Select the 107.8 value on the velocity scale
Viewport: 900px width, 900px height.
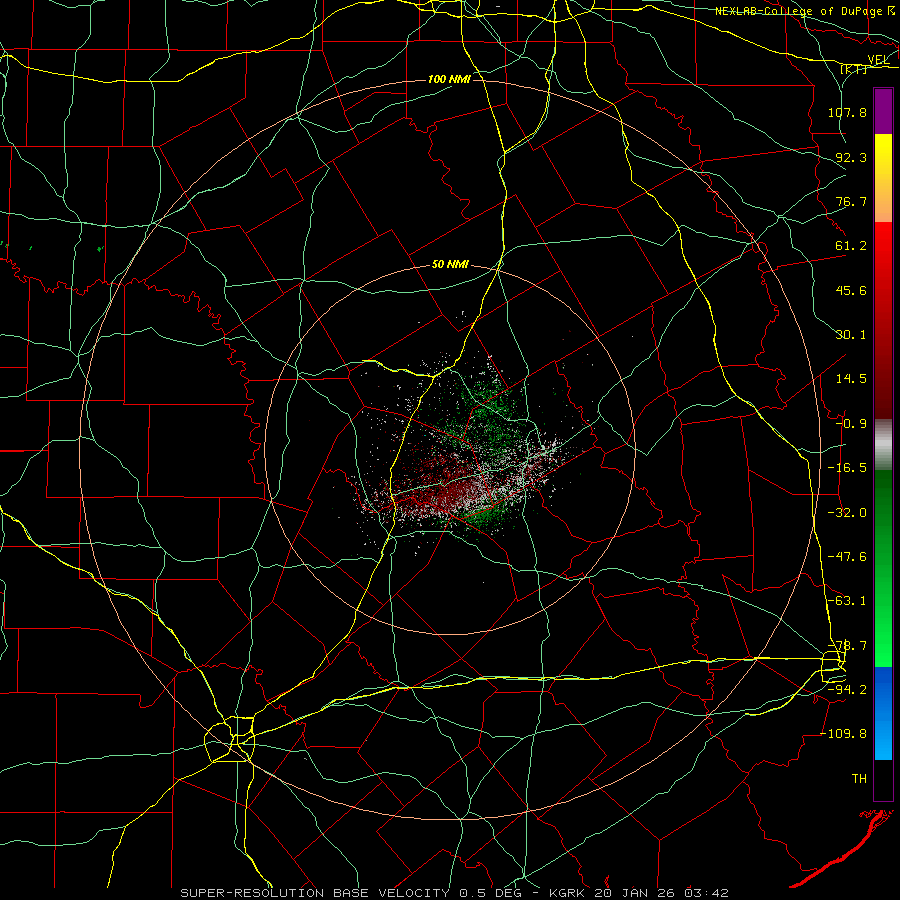tap(847, 112)
